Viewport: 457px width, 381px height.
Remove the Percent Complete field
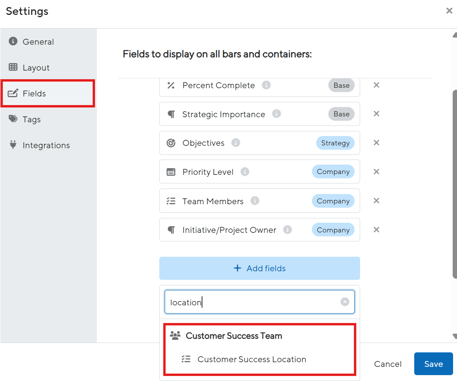click(376, 85)
